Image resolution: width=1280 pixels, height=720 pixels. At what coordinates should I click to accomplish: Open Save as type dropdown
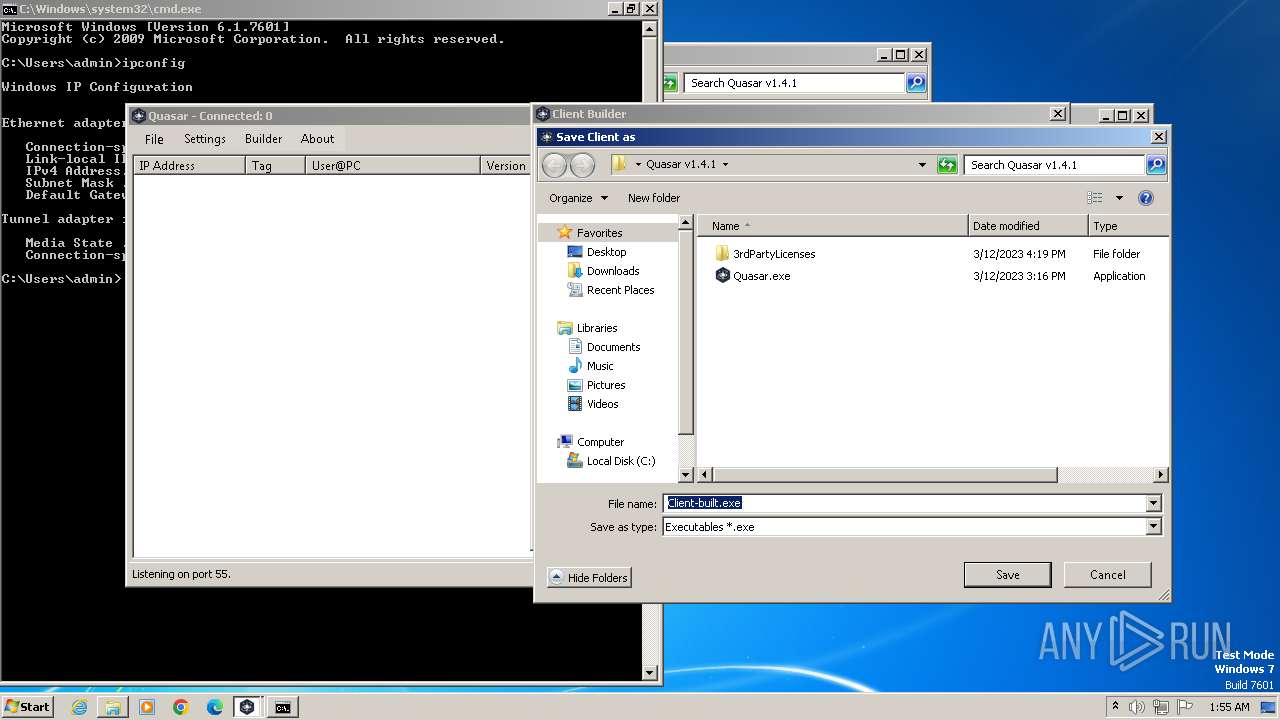tap(1153, 527)
